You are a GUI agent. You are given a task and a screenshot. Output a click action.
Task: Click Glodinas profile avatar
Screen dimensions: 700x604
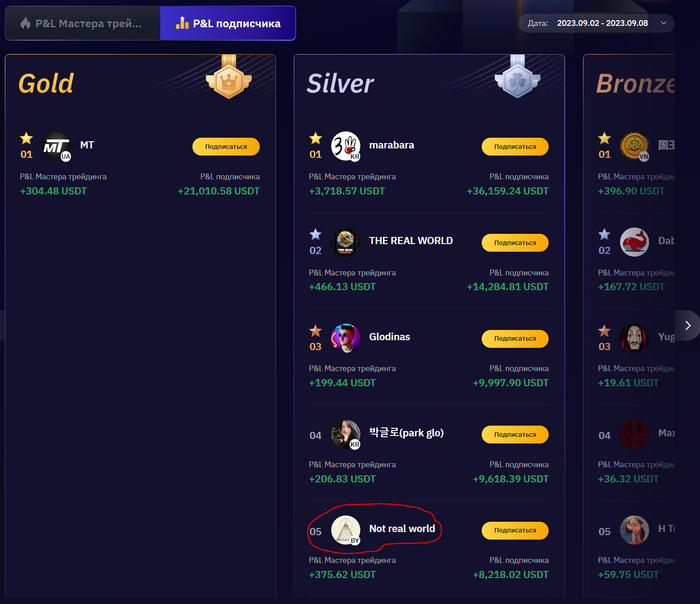[346, 338]
